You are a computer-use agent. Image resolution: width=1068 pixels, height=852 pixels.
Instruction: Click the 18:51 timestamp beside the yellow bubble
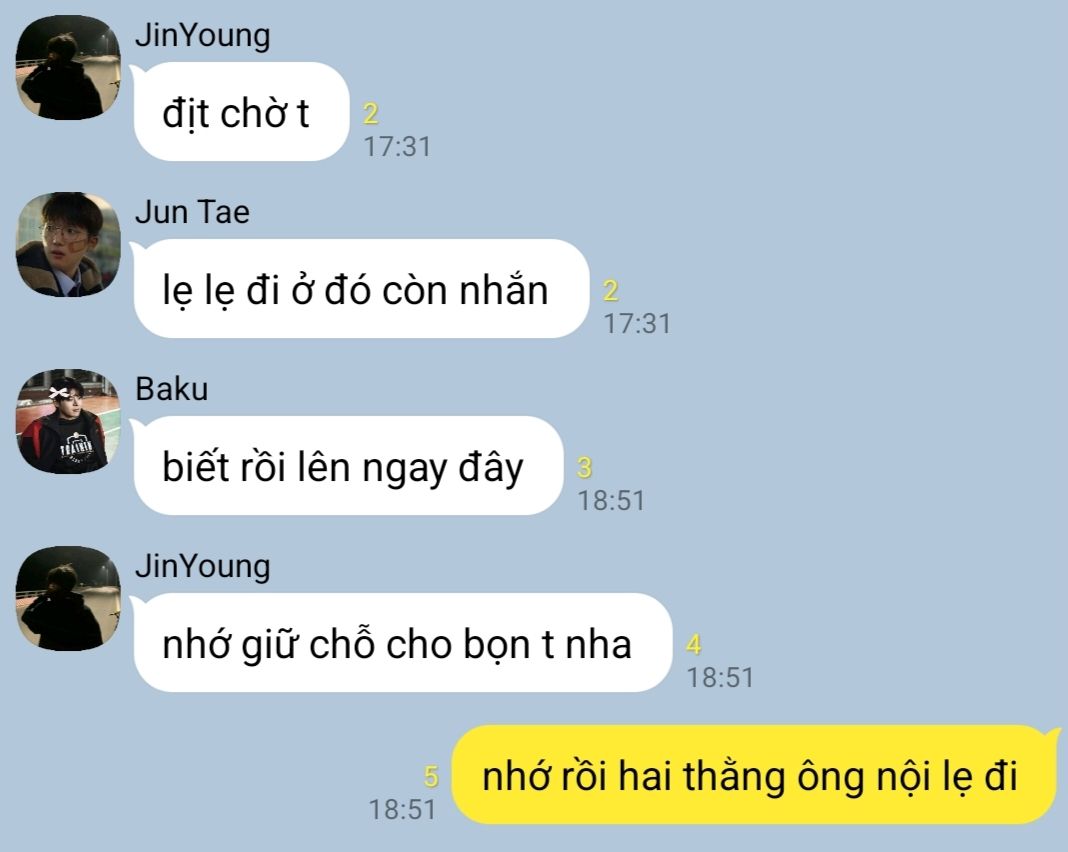tap(402, 810)
